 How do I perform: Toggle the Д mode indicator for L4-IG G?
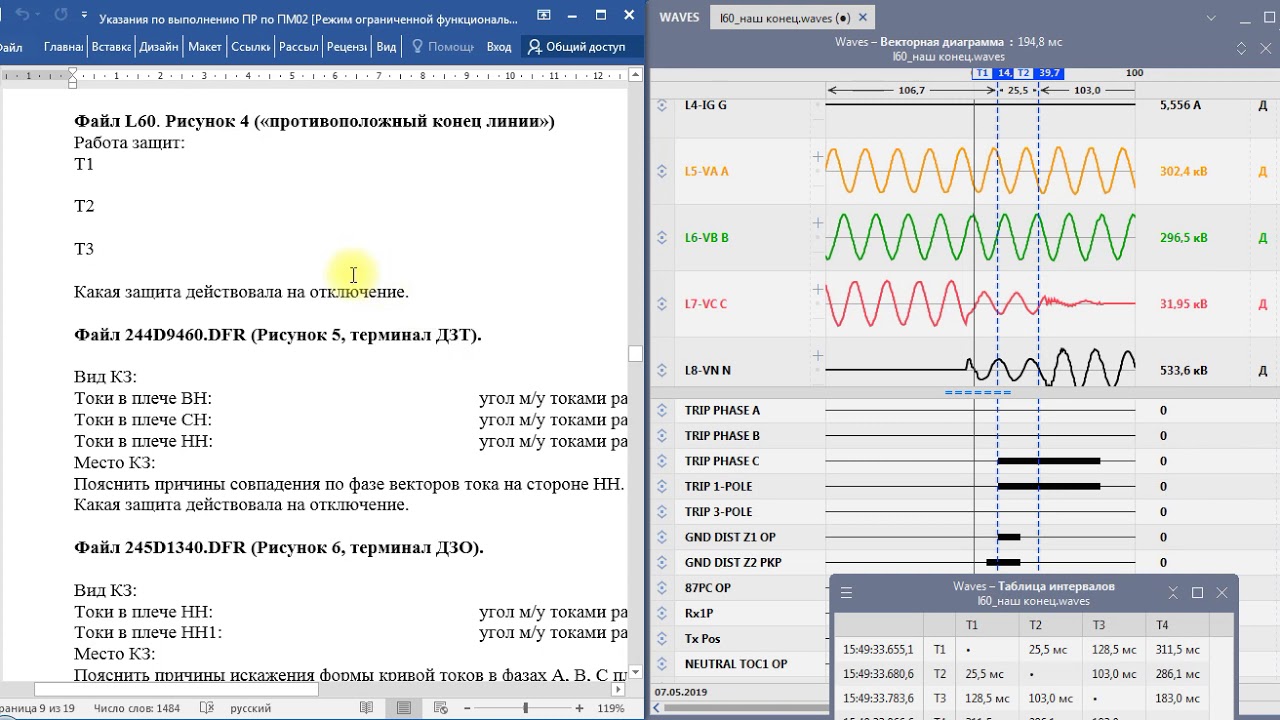(x=1262, y=105)
